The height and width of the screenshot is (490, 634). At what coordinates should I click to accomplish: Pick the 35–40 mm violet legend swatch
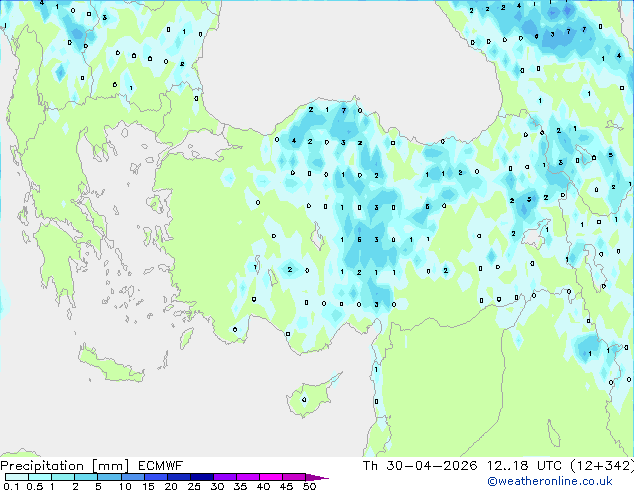(248, 477)
